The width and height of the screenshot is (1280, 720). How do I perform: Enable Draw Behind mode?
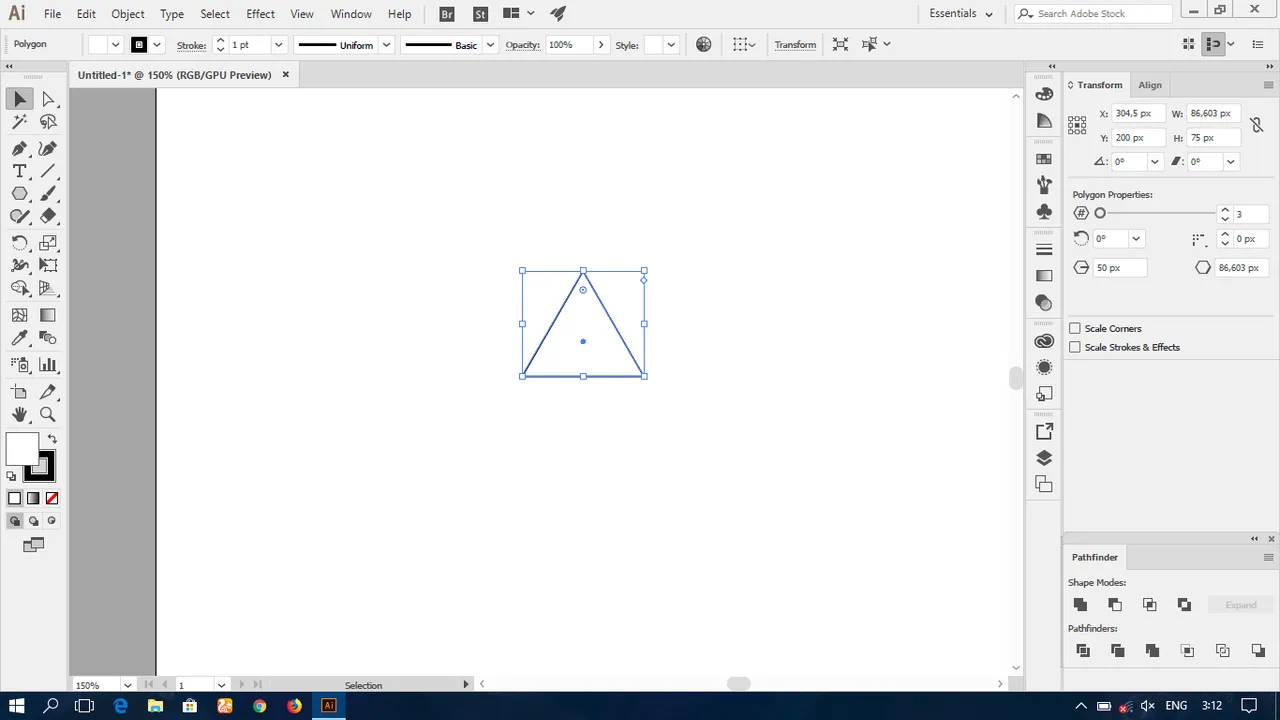coord(33,521)
